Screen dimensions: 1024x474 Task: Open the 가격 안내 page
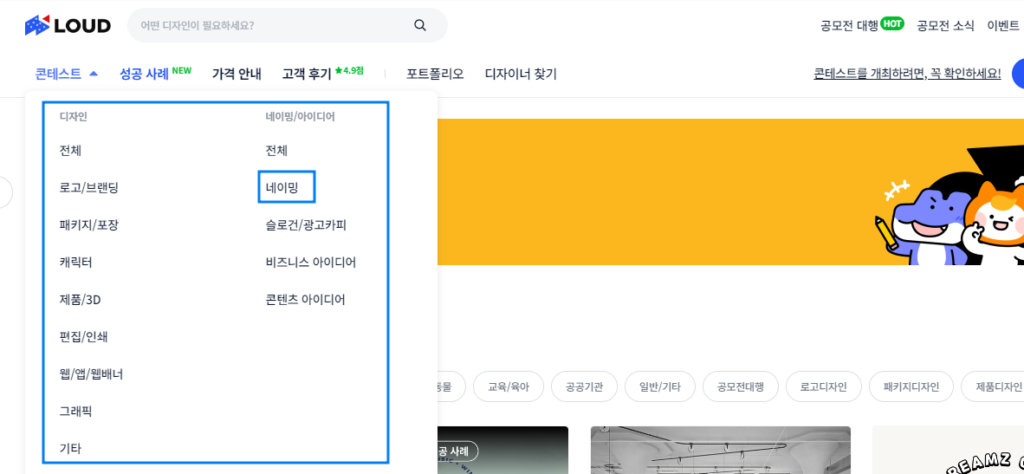tap(236, 74)
